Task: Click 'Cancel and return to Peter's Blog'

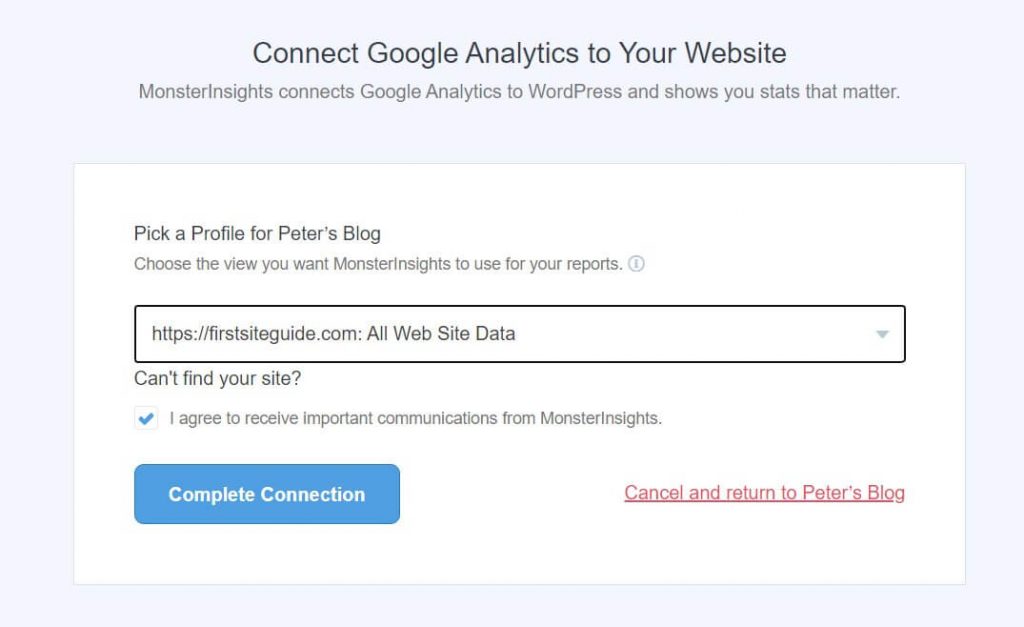Action: point(764,493)
